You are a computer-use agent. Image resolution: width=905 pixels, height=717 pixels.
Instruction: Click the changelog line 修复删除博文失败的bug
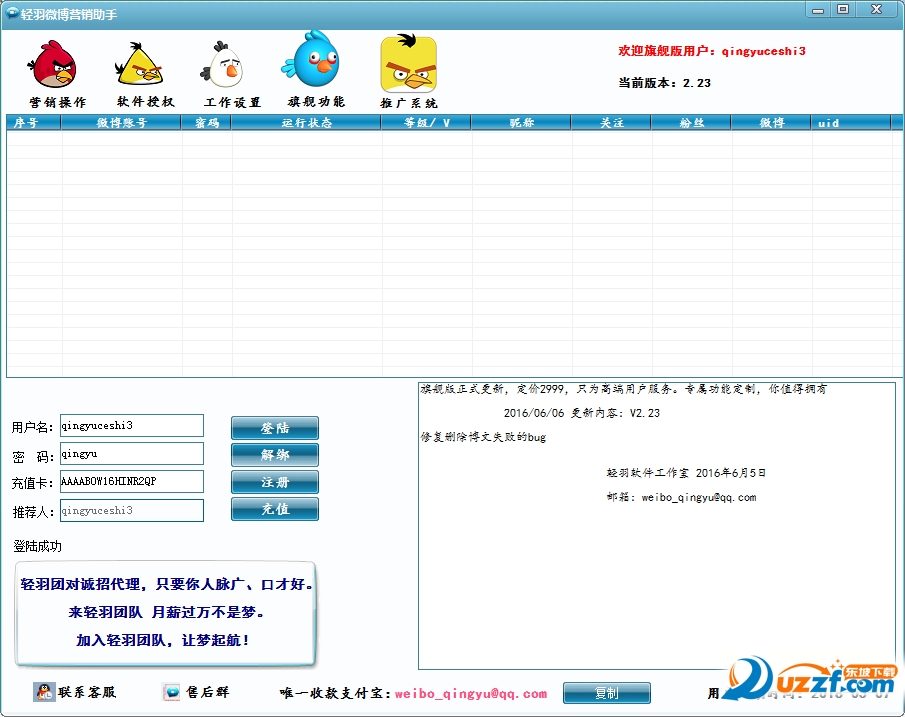[483, 437]
